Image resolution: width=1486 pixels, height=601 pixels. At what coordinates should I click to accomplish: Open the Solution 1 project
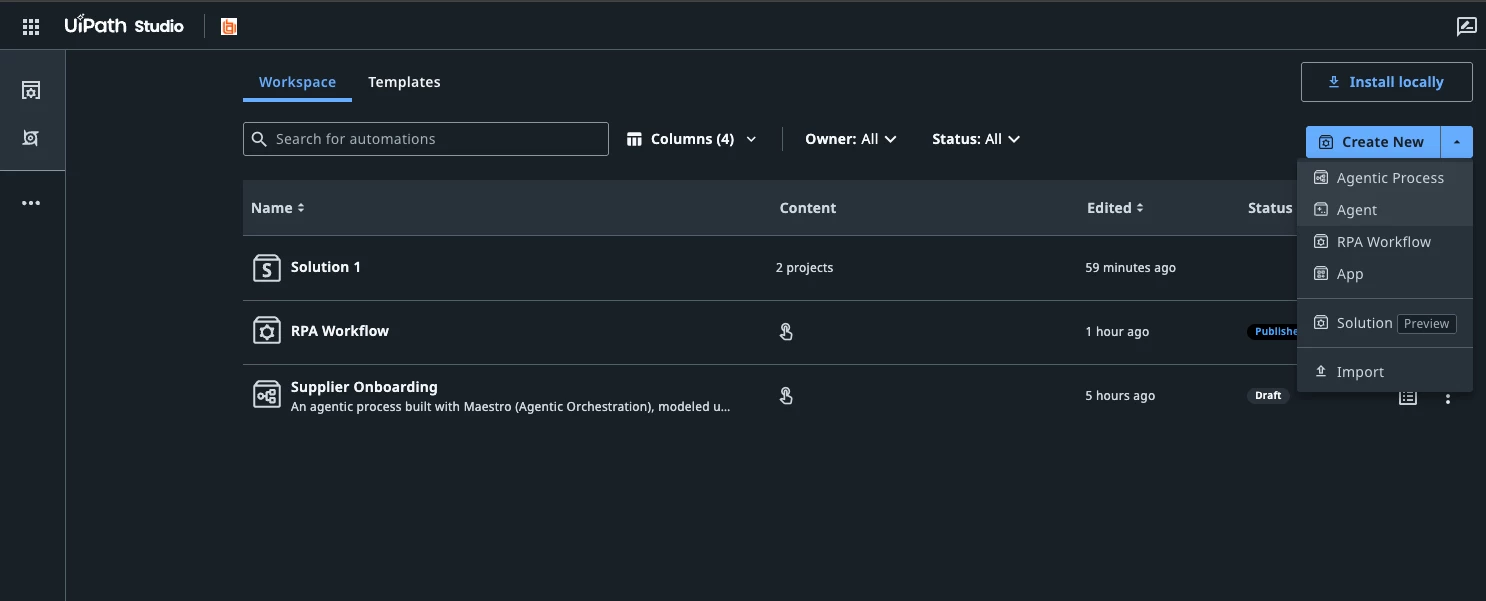pos(326,267)
